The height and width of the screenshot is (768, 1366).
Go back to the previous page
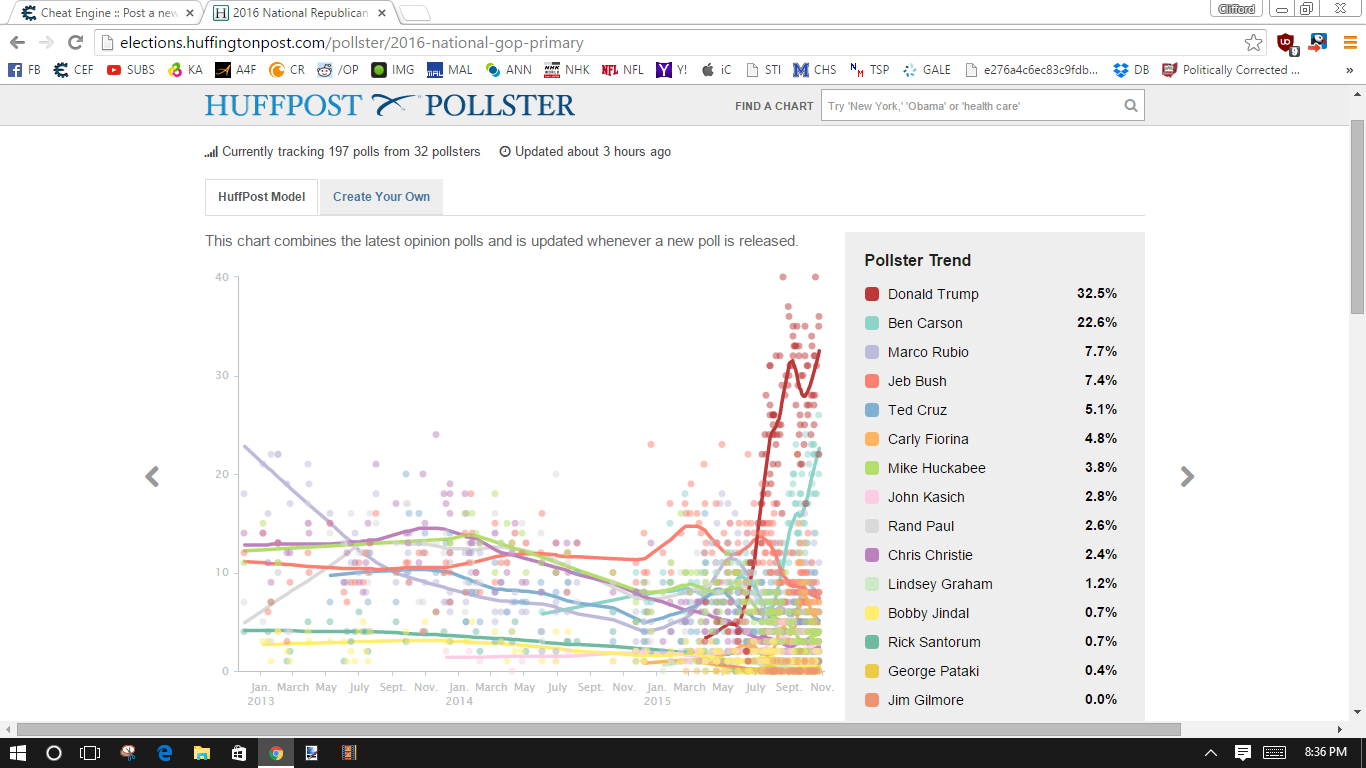17,43
